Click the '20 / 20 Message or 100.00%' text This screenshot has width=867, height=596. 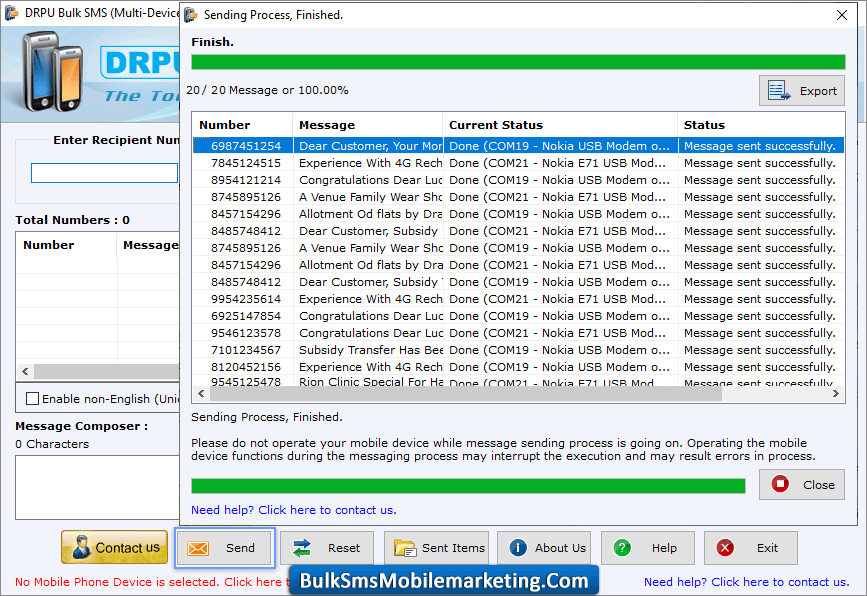pos(268,90)
